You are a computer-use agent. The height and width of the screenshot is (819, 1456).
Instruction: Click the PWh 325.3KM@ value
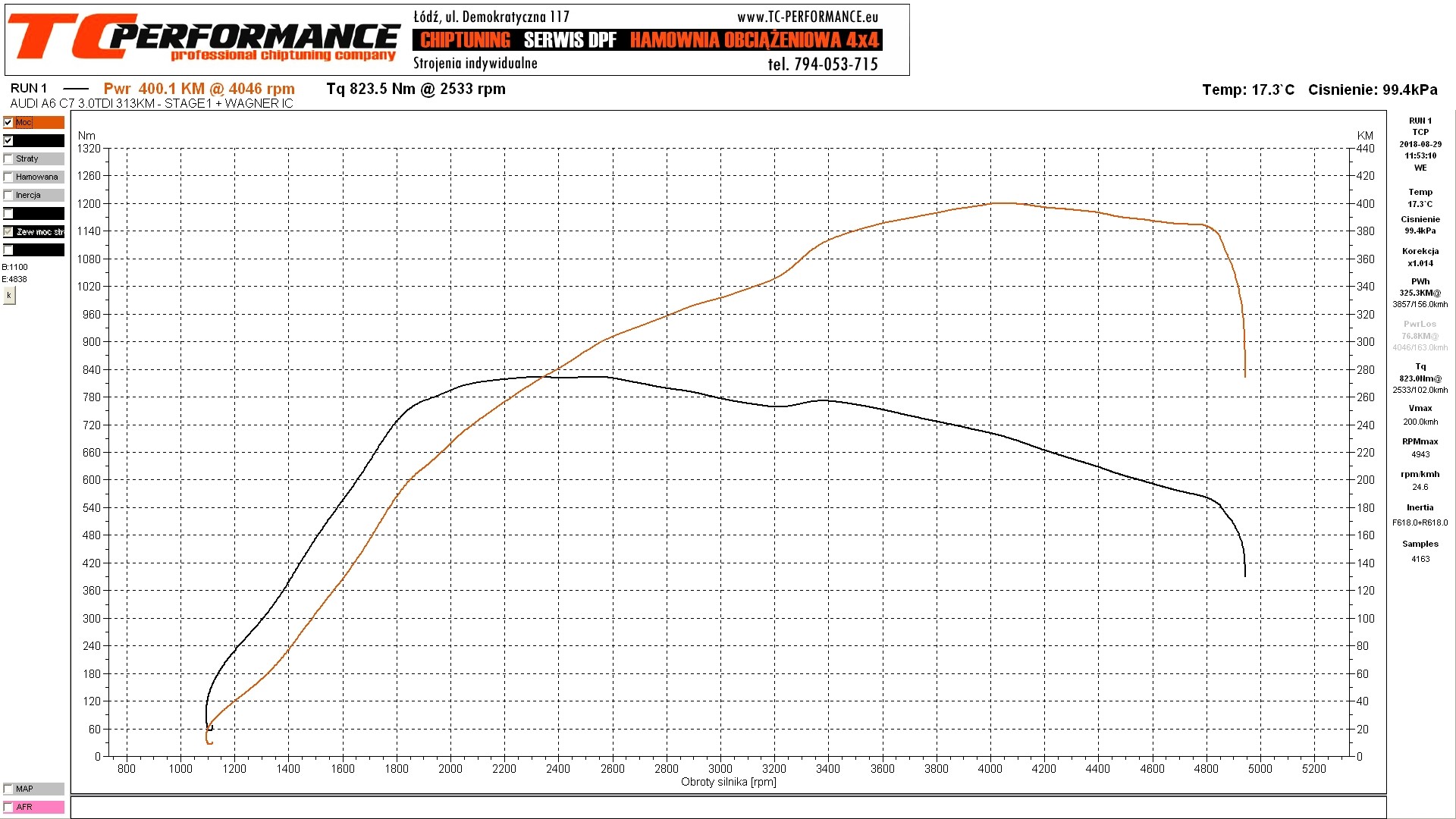coord(1420,293)
